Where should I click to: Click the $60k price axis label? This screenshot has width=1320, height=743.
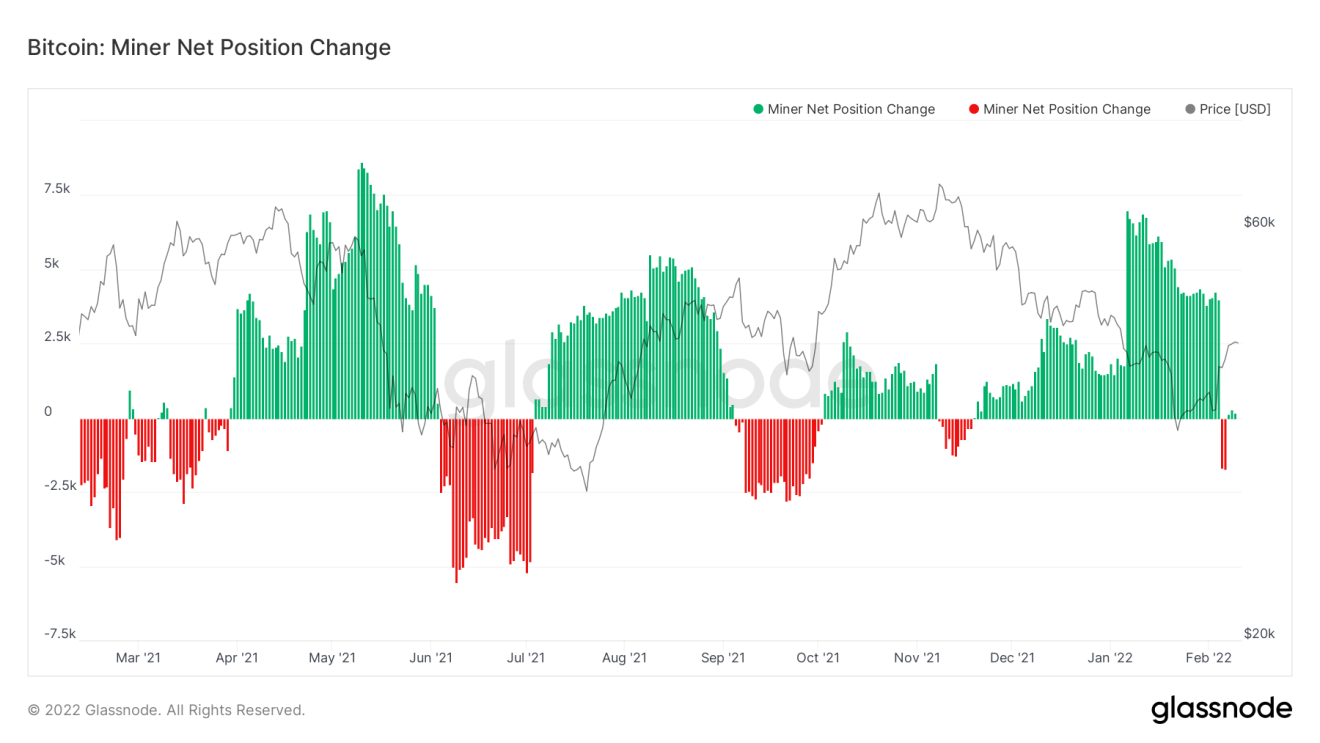1259,222
